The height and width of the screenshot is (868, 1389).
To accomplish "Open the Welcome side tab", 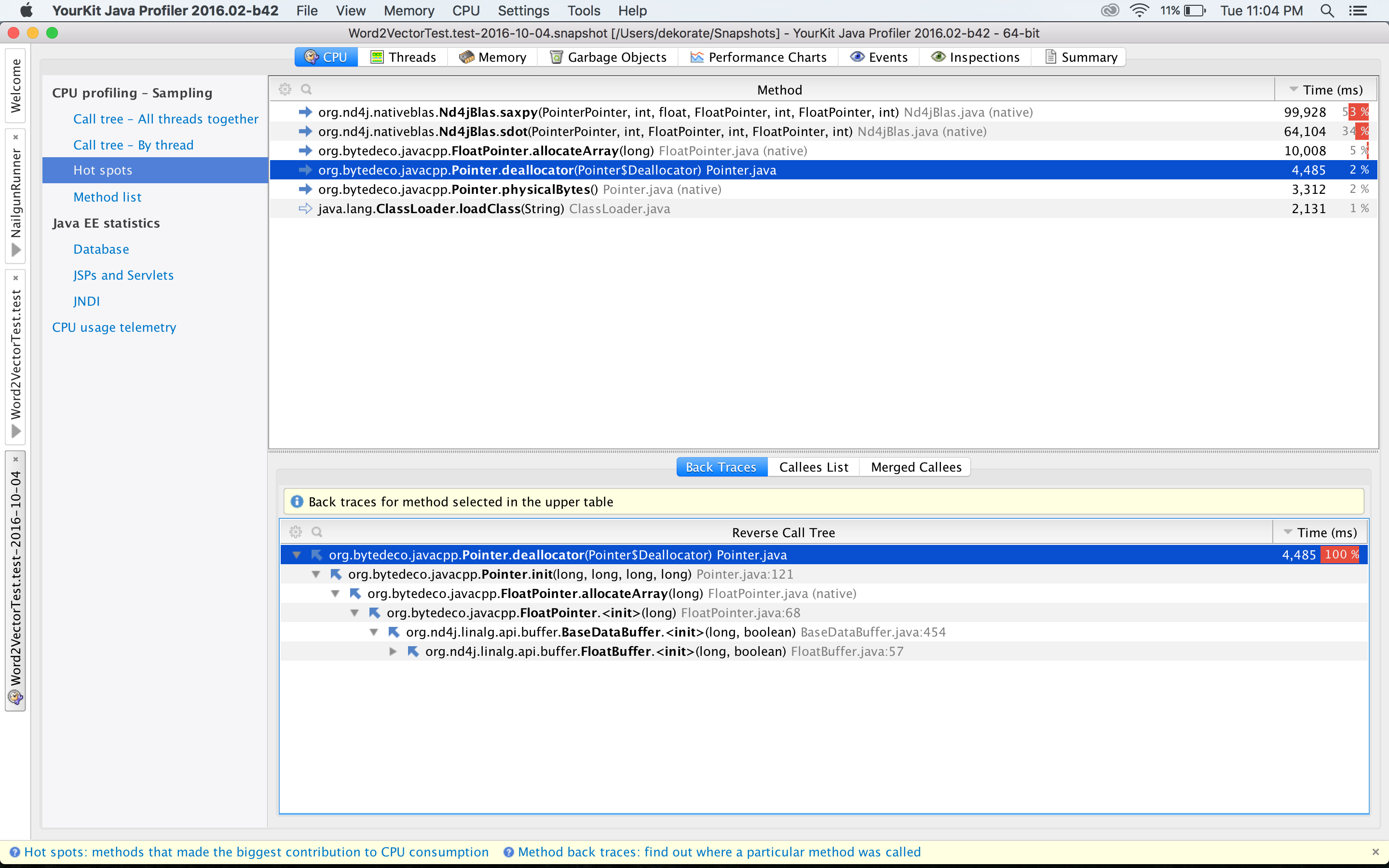I will [15, 85].
